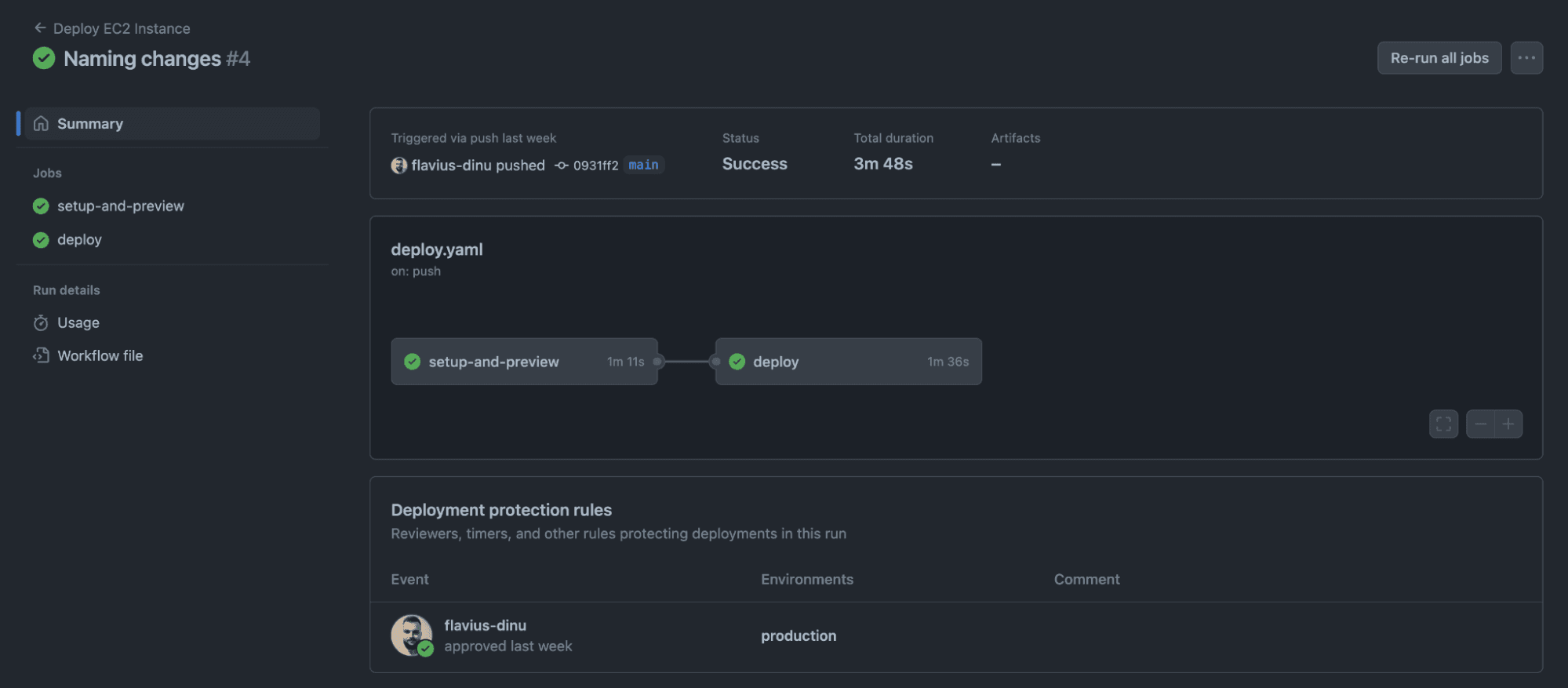Screen dimensions: 1568x688
Task: Click the Event column header
Action: [410, 580]
